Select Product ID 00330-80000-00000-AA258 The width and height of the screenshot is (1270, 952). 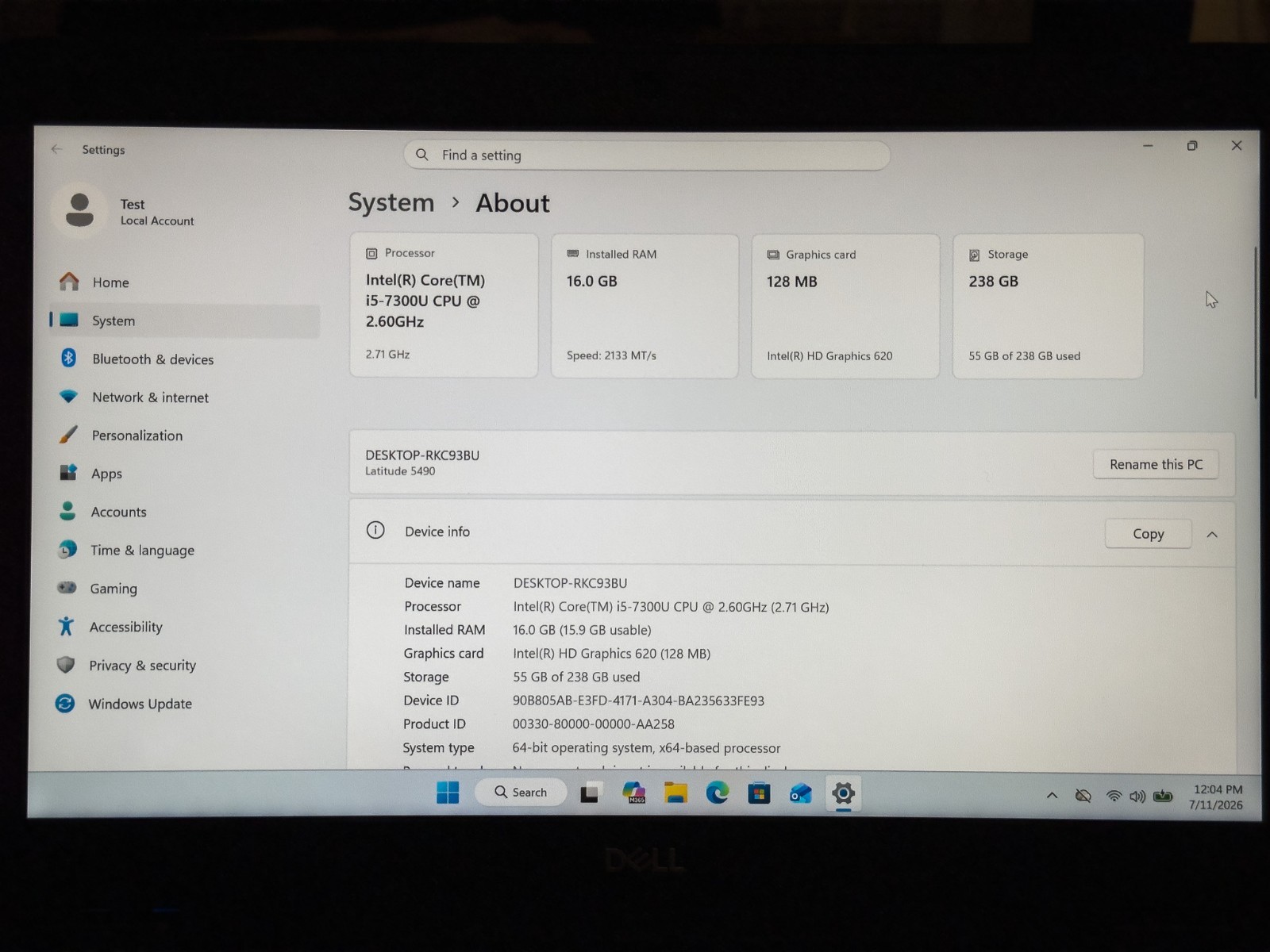[x=594, y=724]
